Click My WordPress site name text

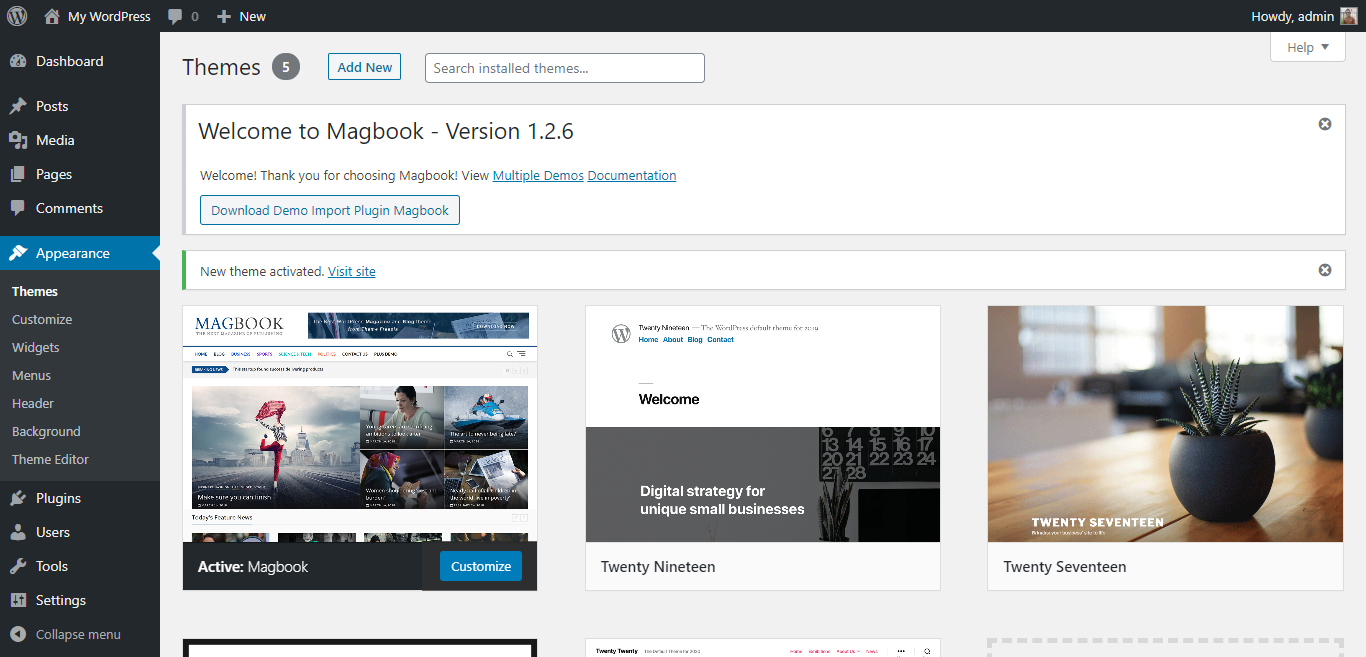[109, 16]
